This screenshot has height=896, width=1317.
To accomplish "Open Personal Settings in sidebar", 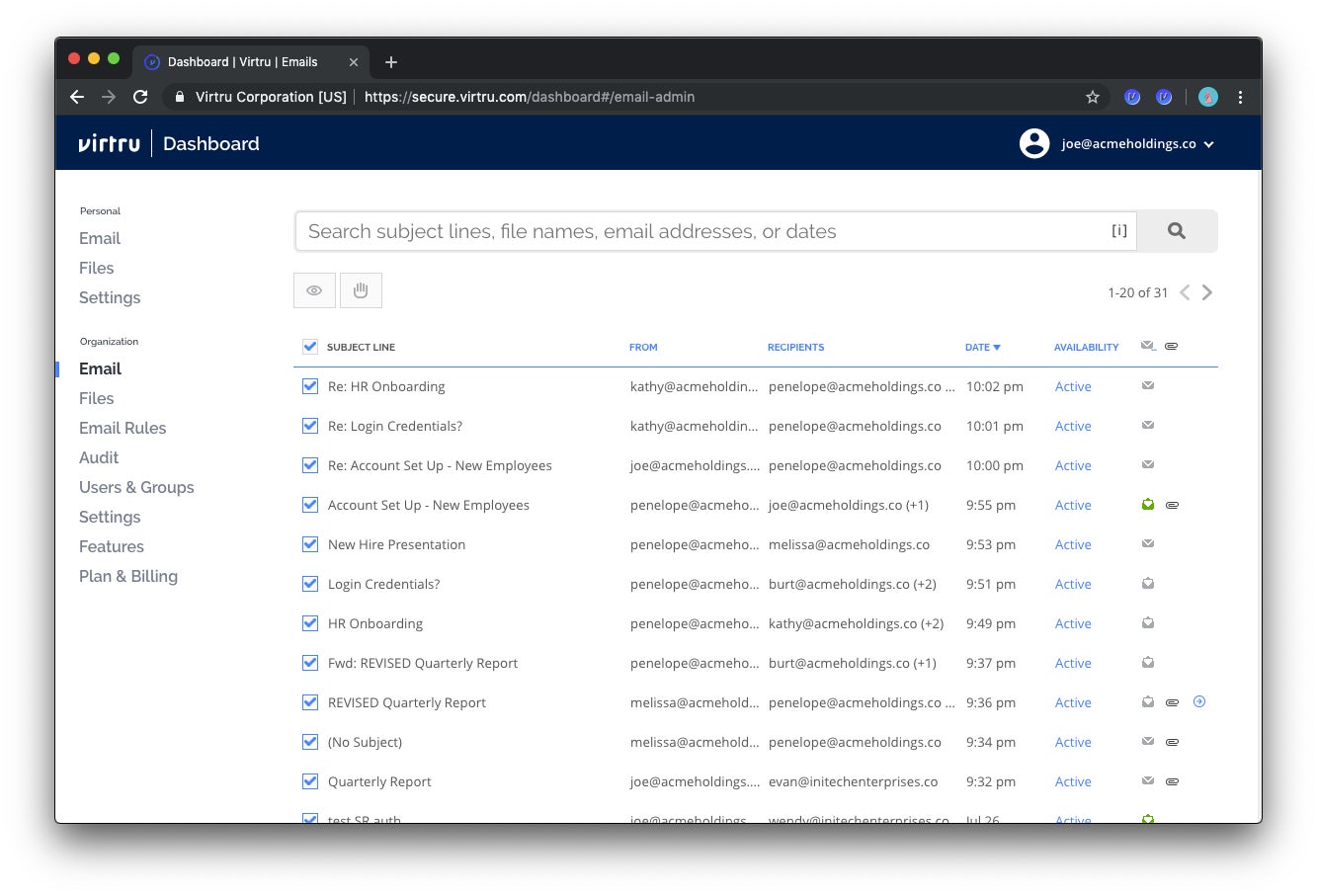I will [110, 297].
